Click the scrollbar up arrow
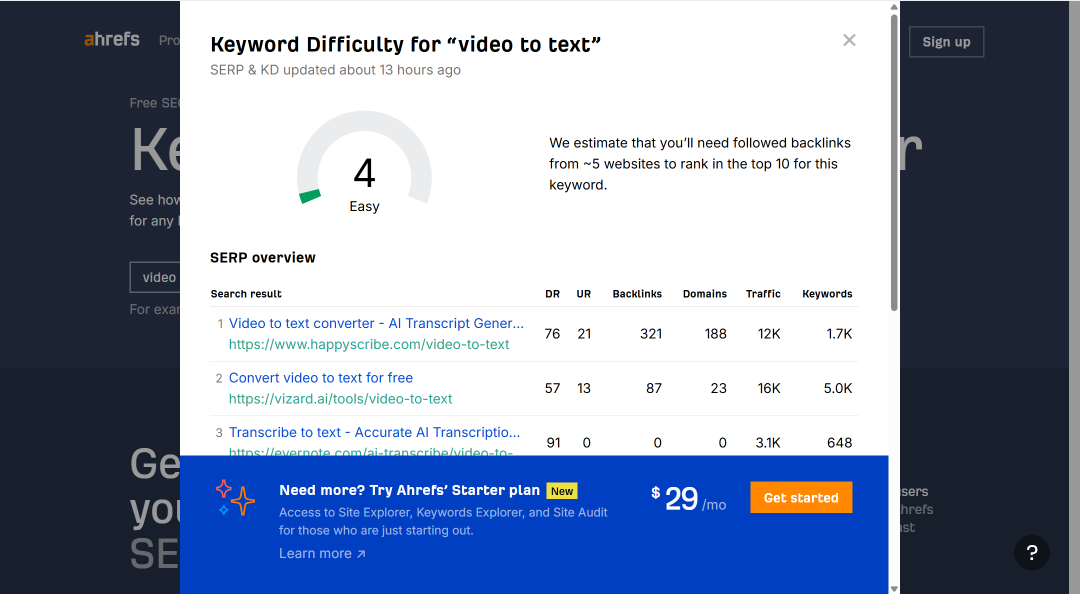Screen dimensions: 1080x594 (894, 7)
